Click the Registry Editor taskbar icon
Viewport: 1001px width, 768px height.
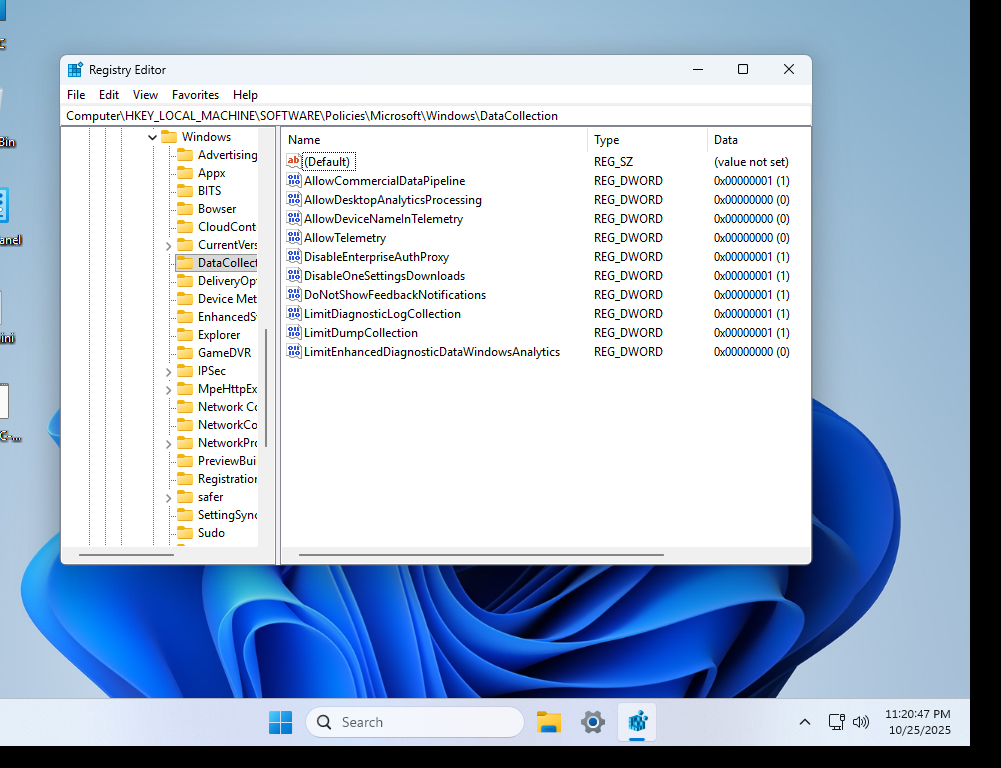click(637, 722)
